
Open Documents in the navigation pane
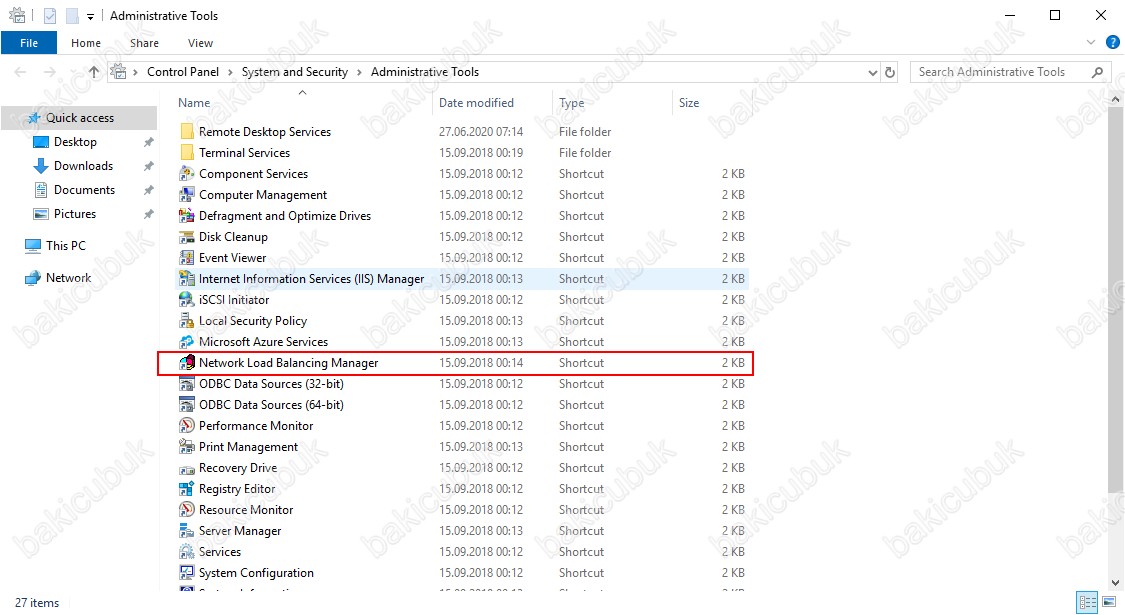tap(84, 189)
